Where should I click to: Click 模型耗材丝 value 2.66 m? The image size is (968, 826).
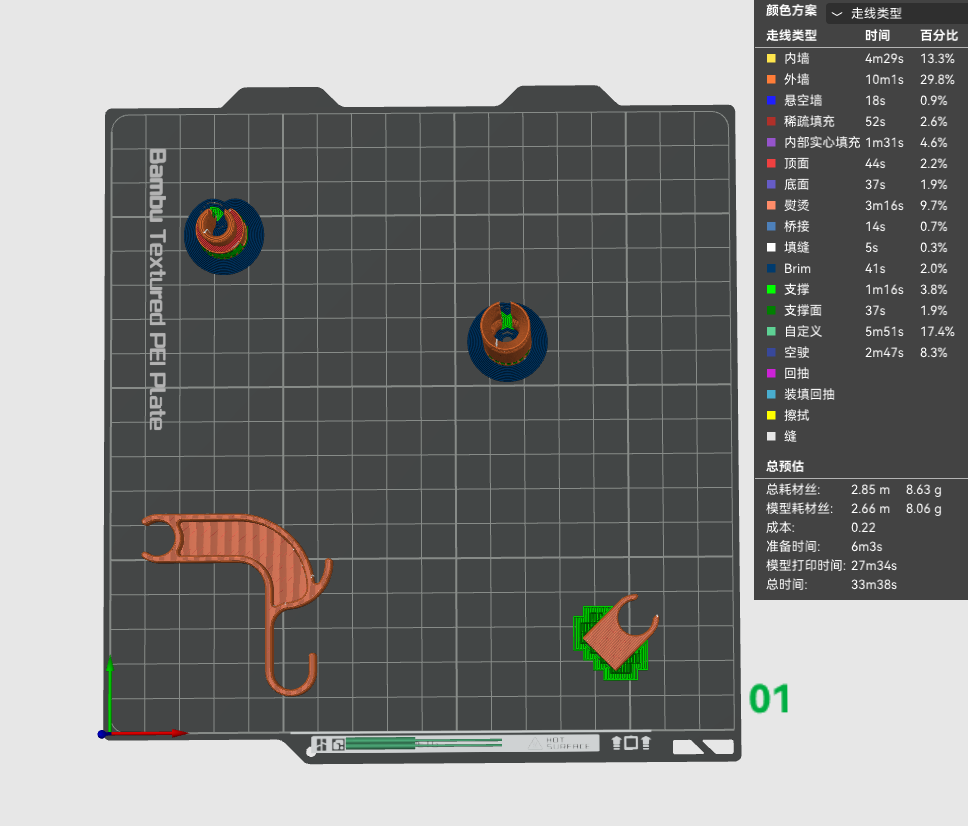point(870,509)
